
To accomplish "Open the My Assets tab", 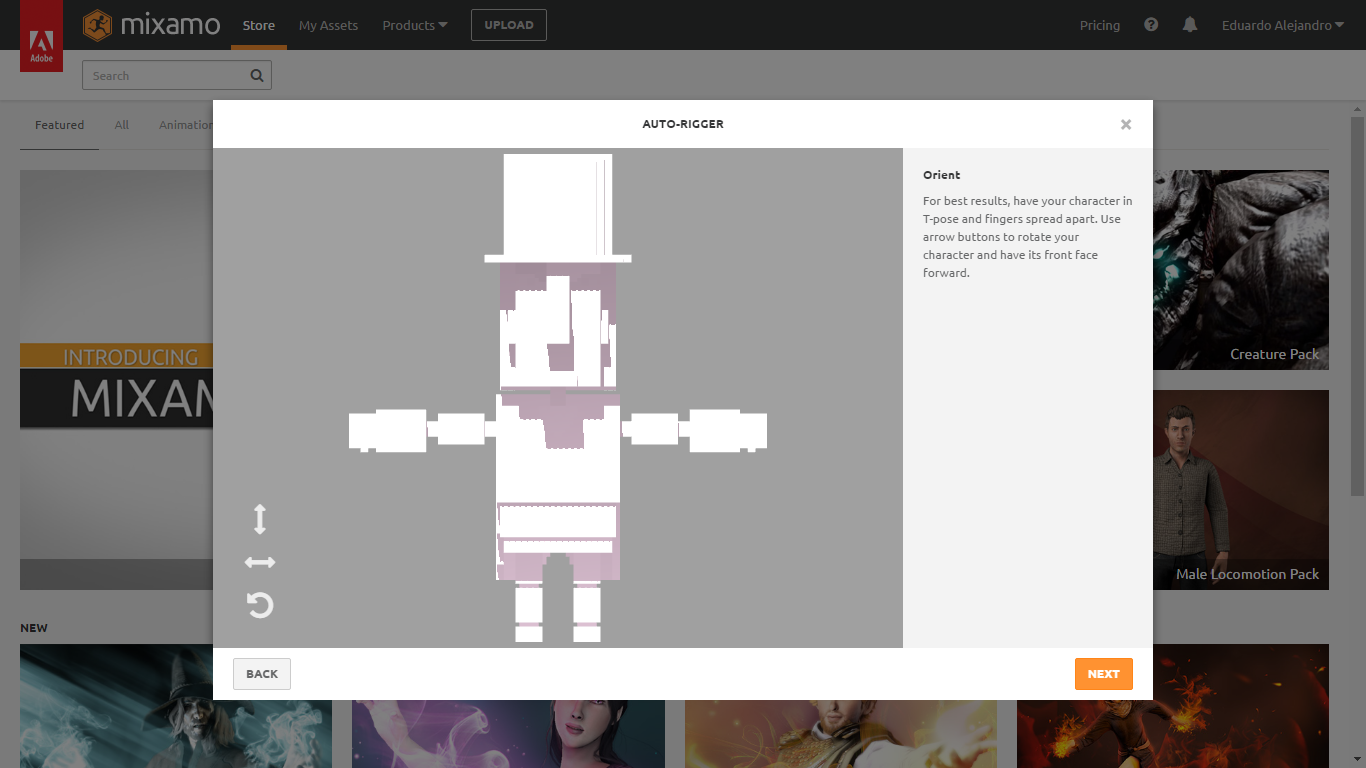I will point(328,25).
